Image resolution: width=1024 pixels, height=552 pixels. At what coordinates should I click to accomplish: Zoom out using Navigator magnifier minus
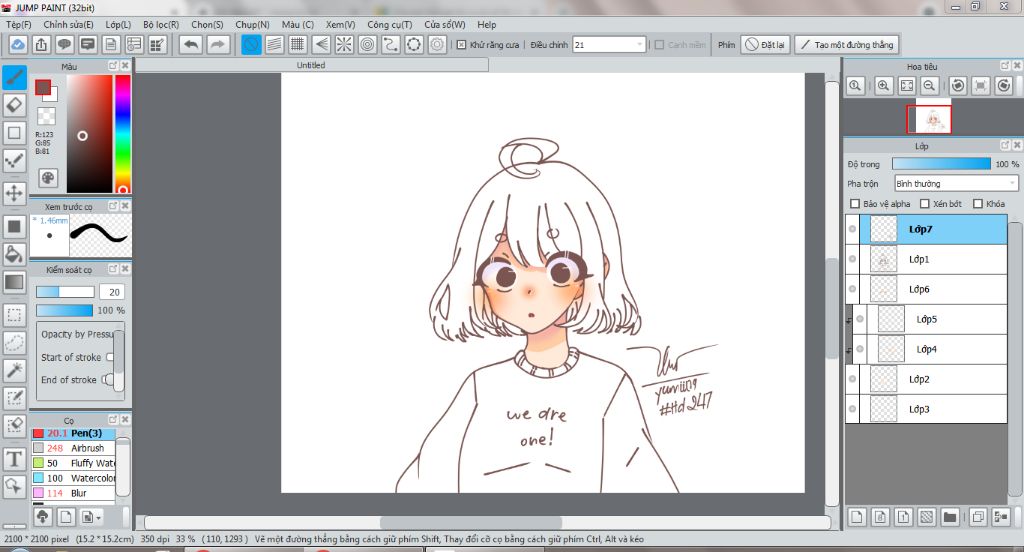click(x=930, y=86)
